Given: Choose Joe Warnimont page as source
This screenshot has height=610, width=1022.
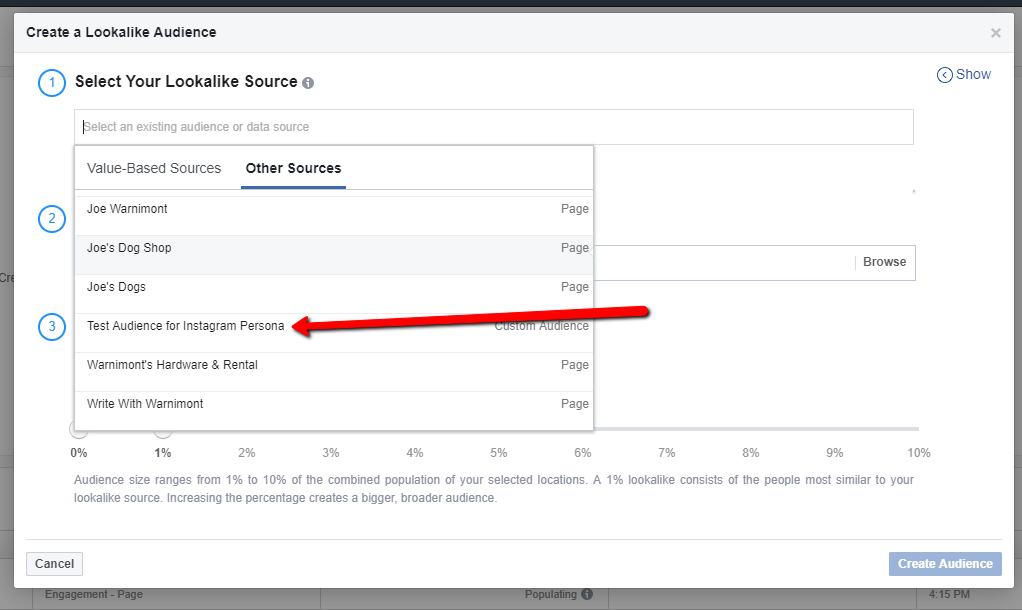Looking at the screenshot, I should [x=334, y=216].
